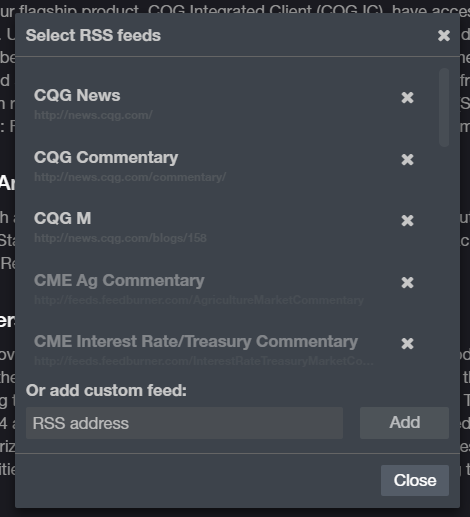Open the news.cqg.com/commentary/ URL

(130, 177)
